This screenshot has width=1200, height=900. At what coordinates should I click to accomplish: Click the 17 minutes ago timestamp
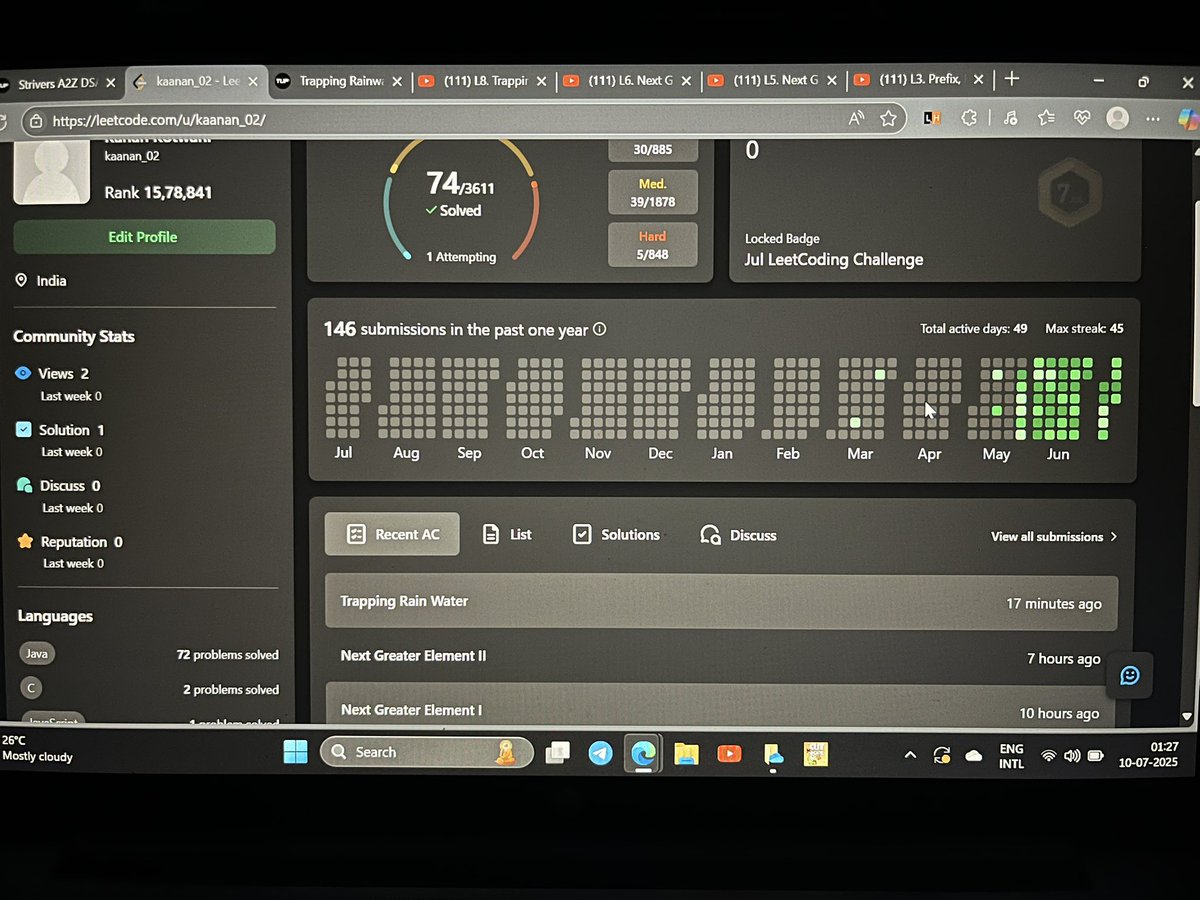1054,604
